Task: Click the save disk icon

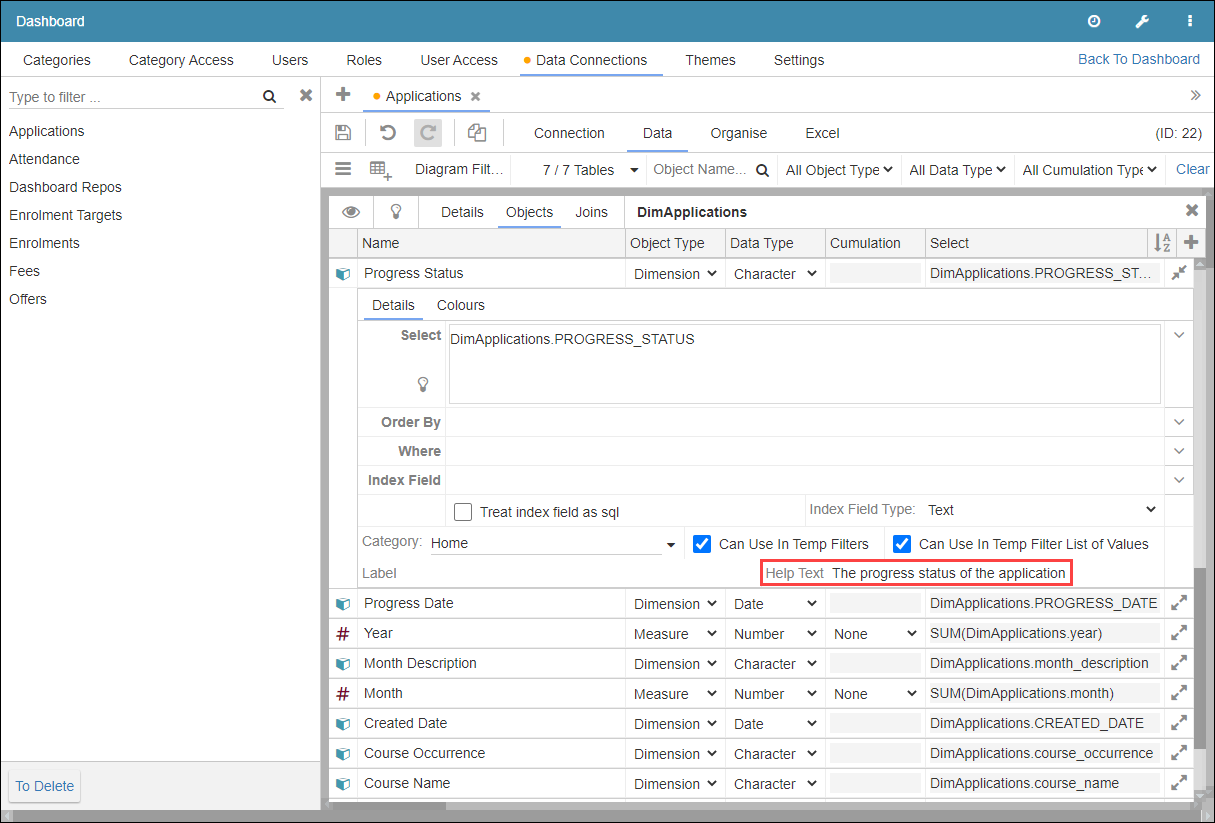Action: coord(343,133)
